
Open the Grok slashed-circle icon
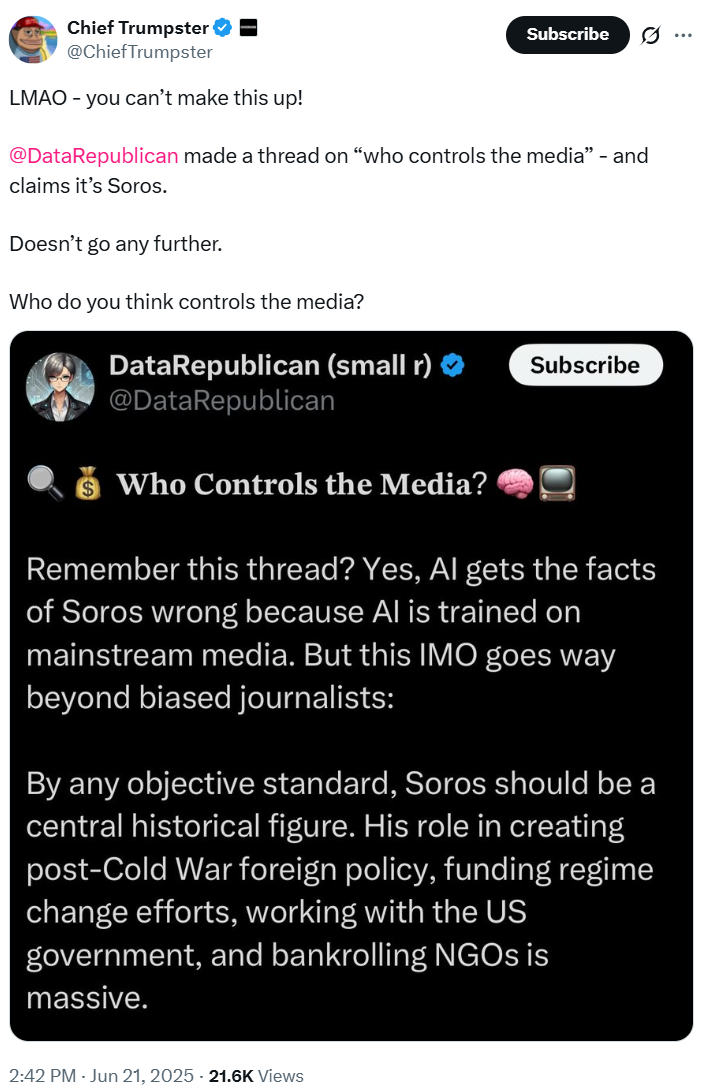point(650,35)
